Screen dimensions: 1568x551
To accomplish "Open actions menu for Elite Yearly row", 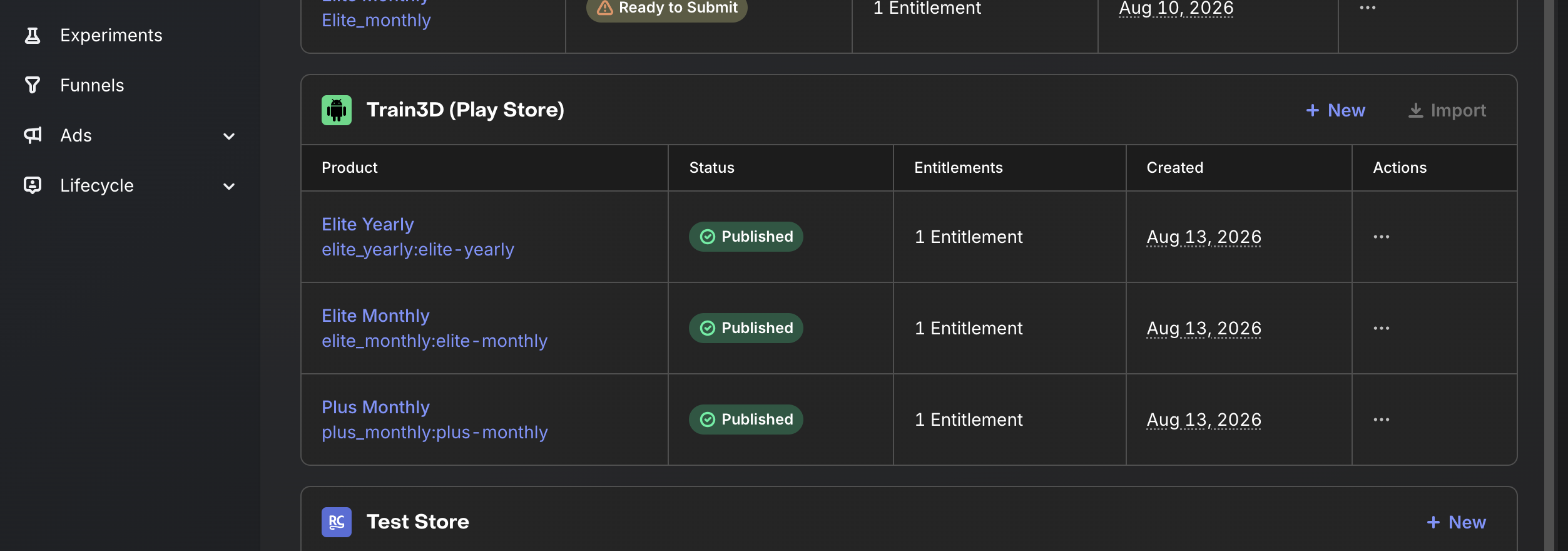I will pyautogui.click(x=1382, y=237).
